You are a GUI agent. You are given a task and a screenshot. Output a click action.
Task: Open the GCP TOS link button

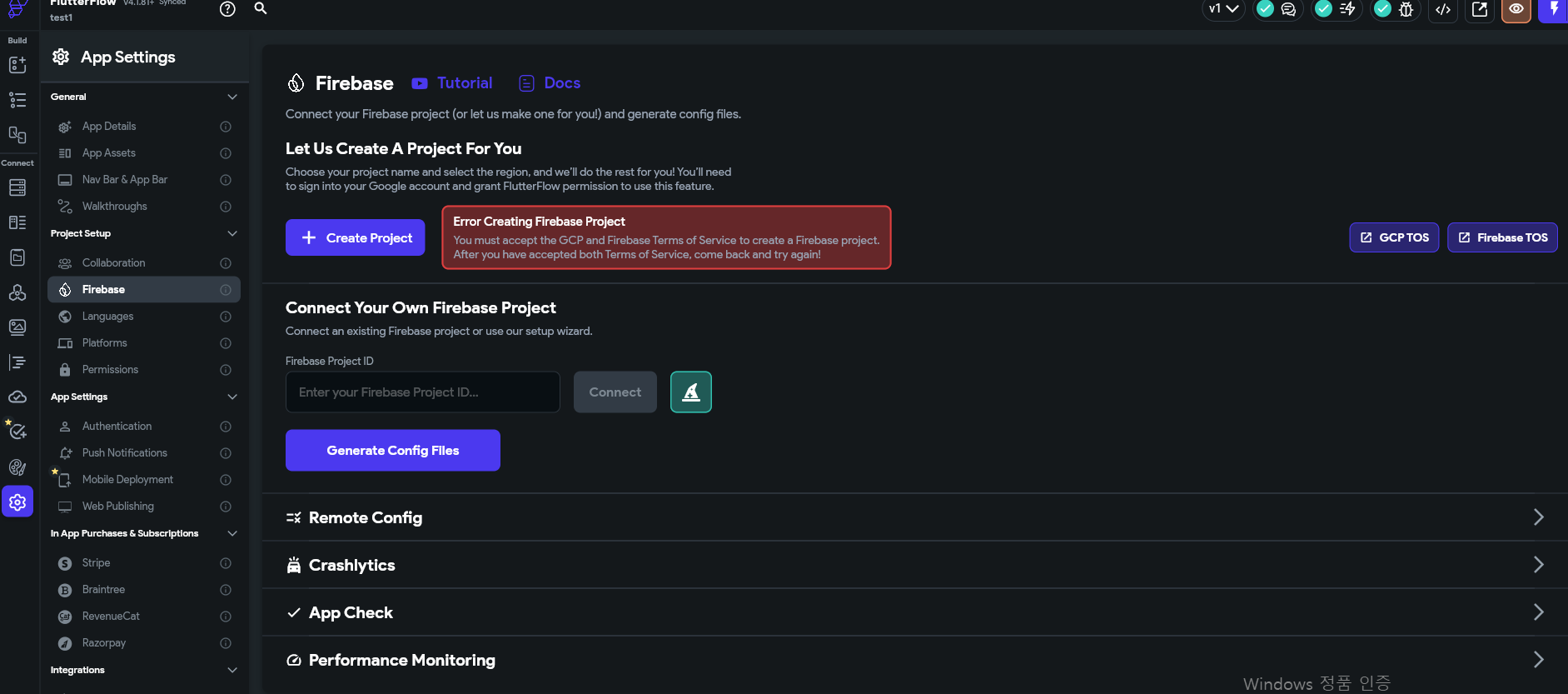click(x=1394, y=237)
